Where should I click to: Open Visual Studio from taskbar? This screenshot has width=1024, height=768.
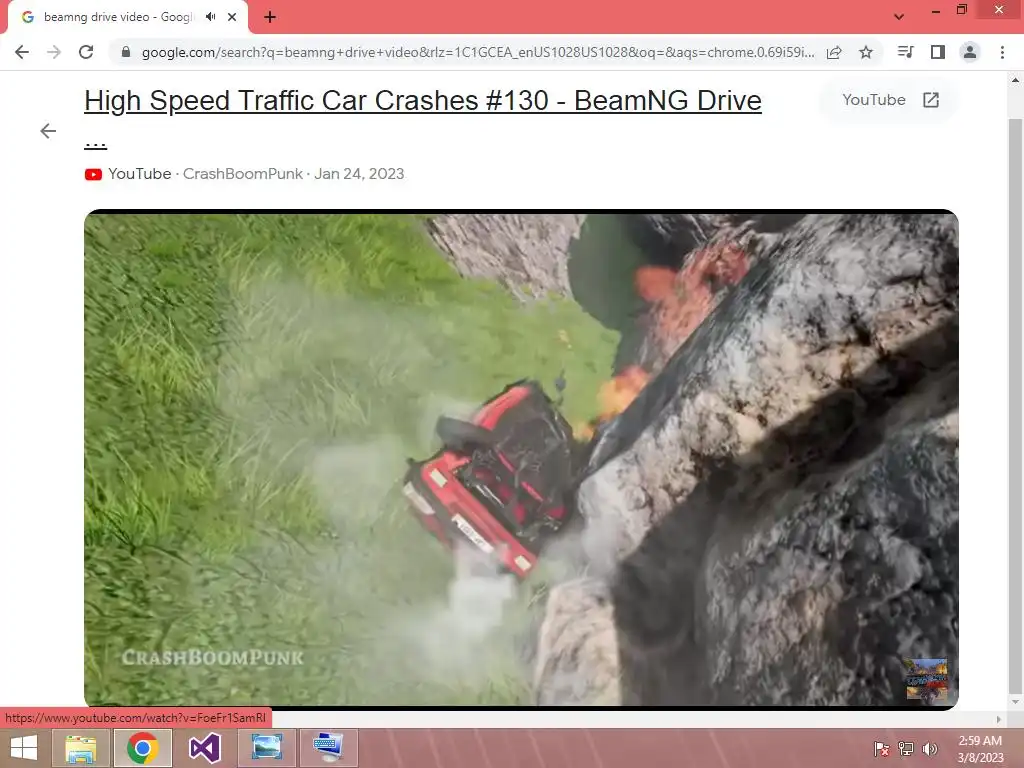click(x=205, y=748)
